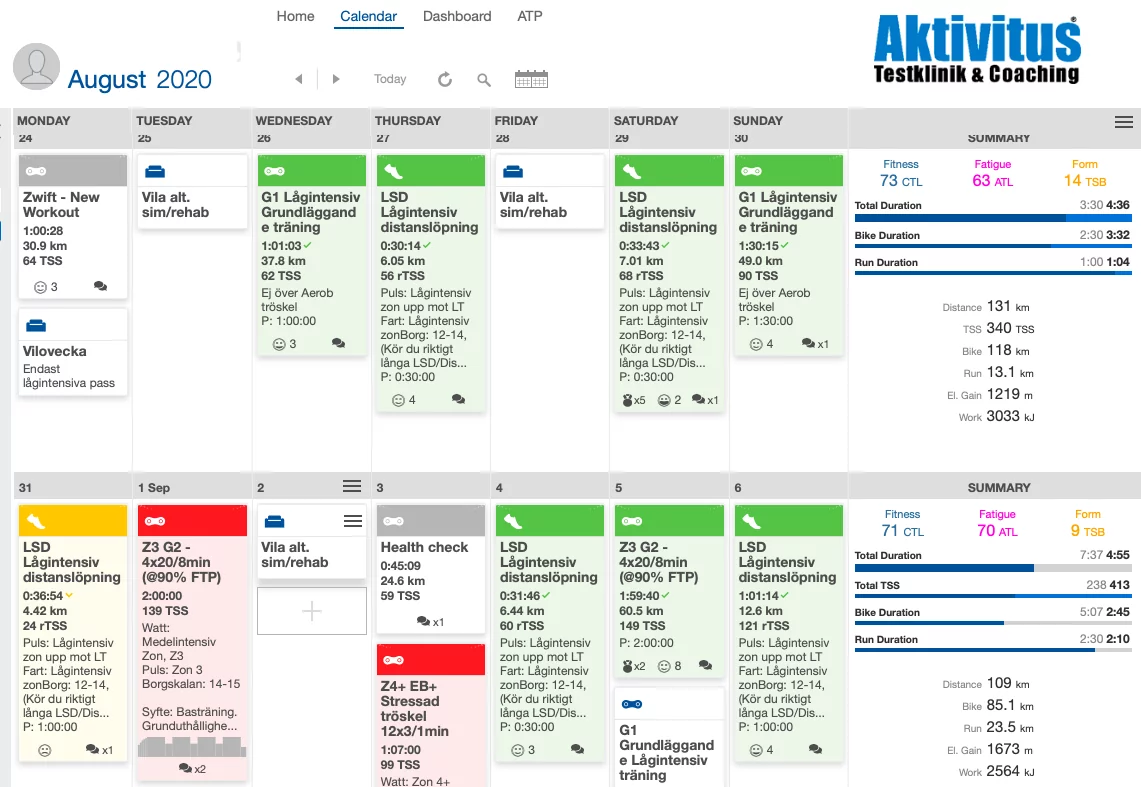1141x787 pixels.
Task: Go to next month arrow
Action: click(x=335, y=79)
